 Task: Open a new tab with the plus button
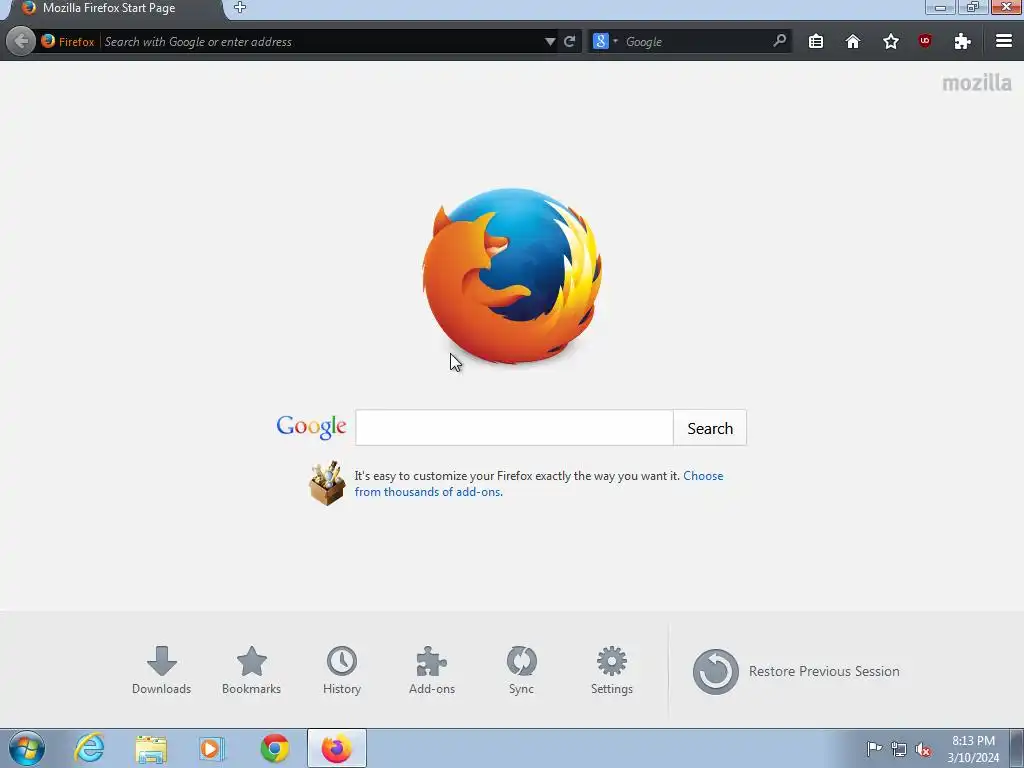[240, 8]
